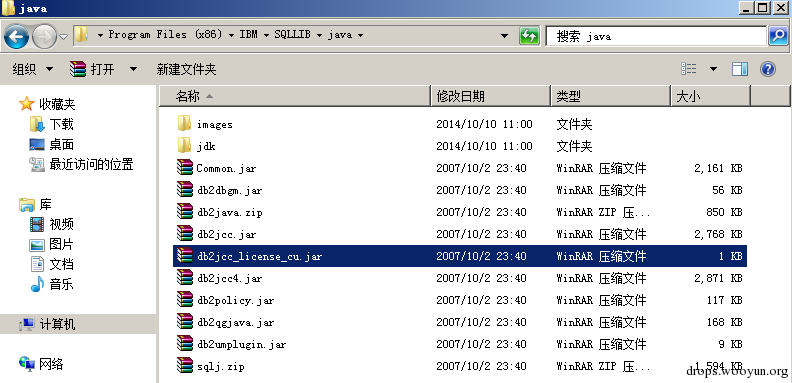Go back with the Back arrow button
The height and width of the screenshot is (383, 792).
pyautogui.click(x=16, y=36)
